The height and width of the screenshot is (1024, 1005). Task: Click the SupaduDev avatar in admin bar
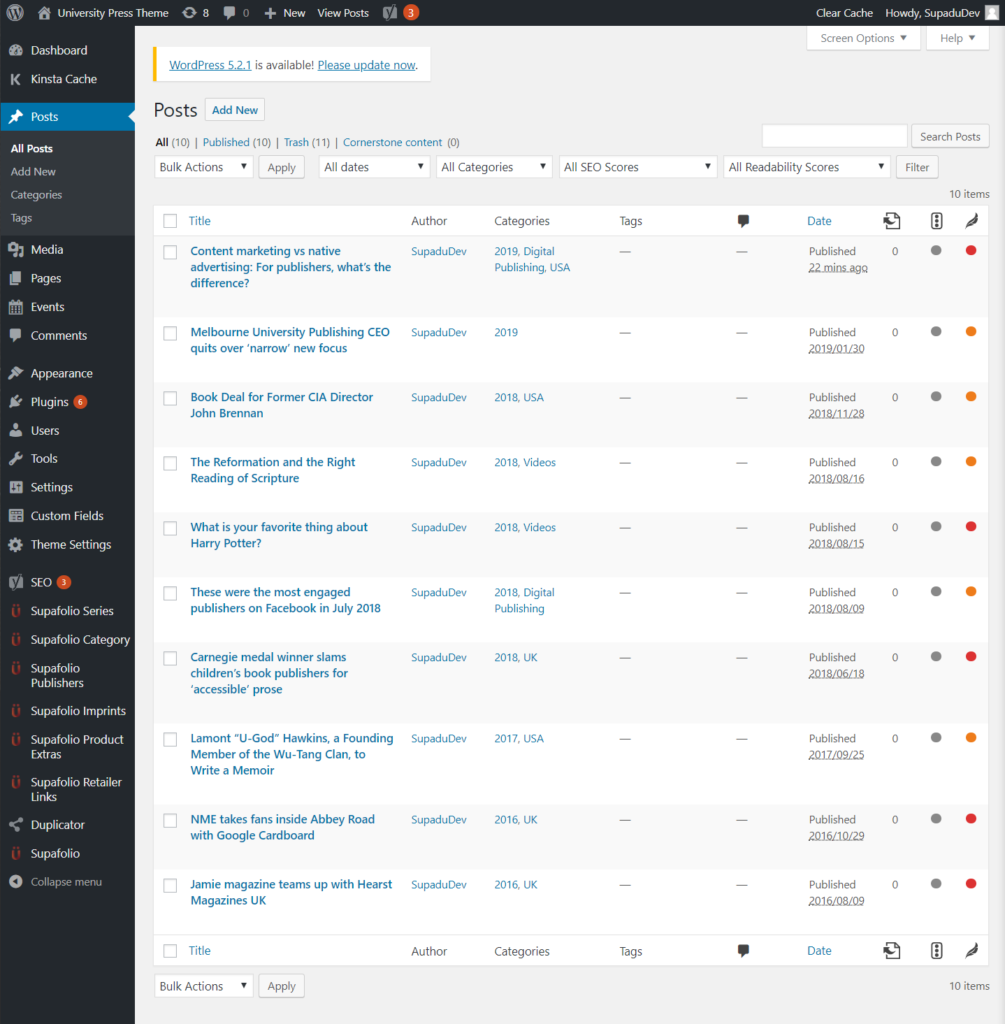click(991, 12)
